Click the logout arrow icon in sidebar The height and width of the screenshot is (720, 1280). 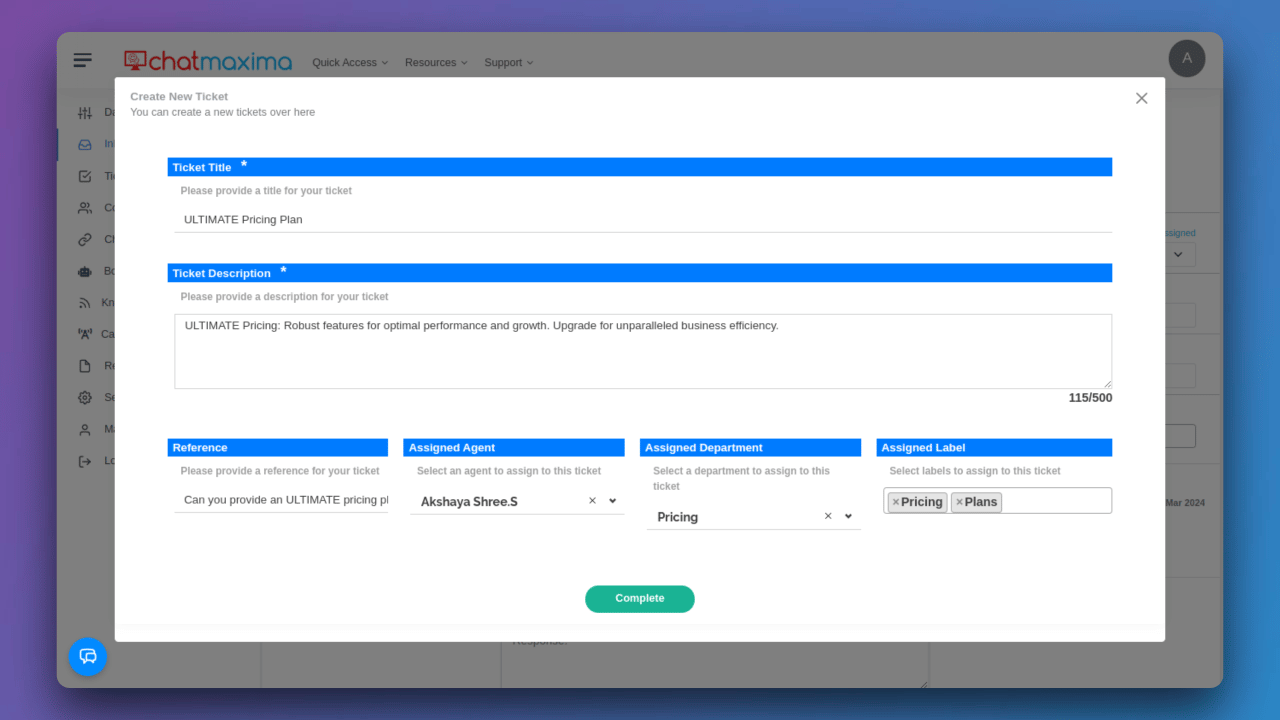[x=85, y=461]
